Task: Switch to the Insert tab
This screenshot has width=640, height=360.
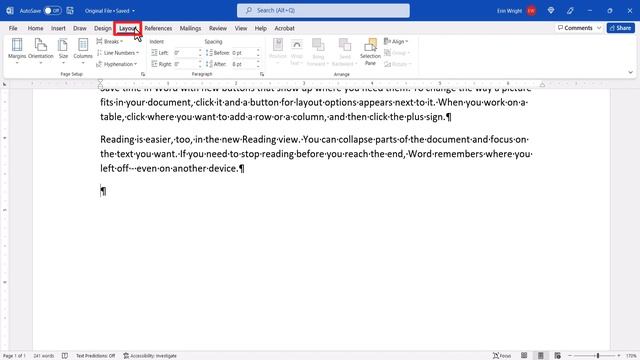Action: [x=58, y=28]
